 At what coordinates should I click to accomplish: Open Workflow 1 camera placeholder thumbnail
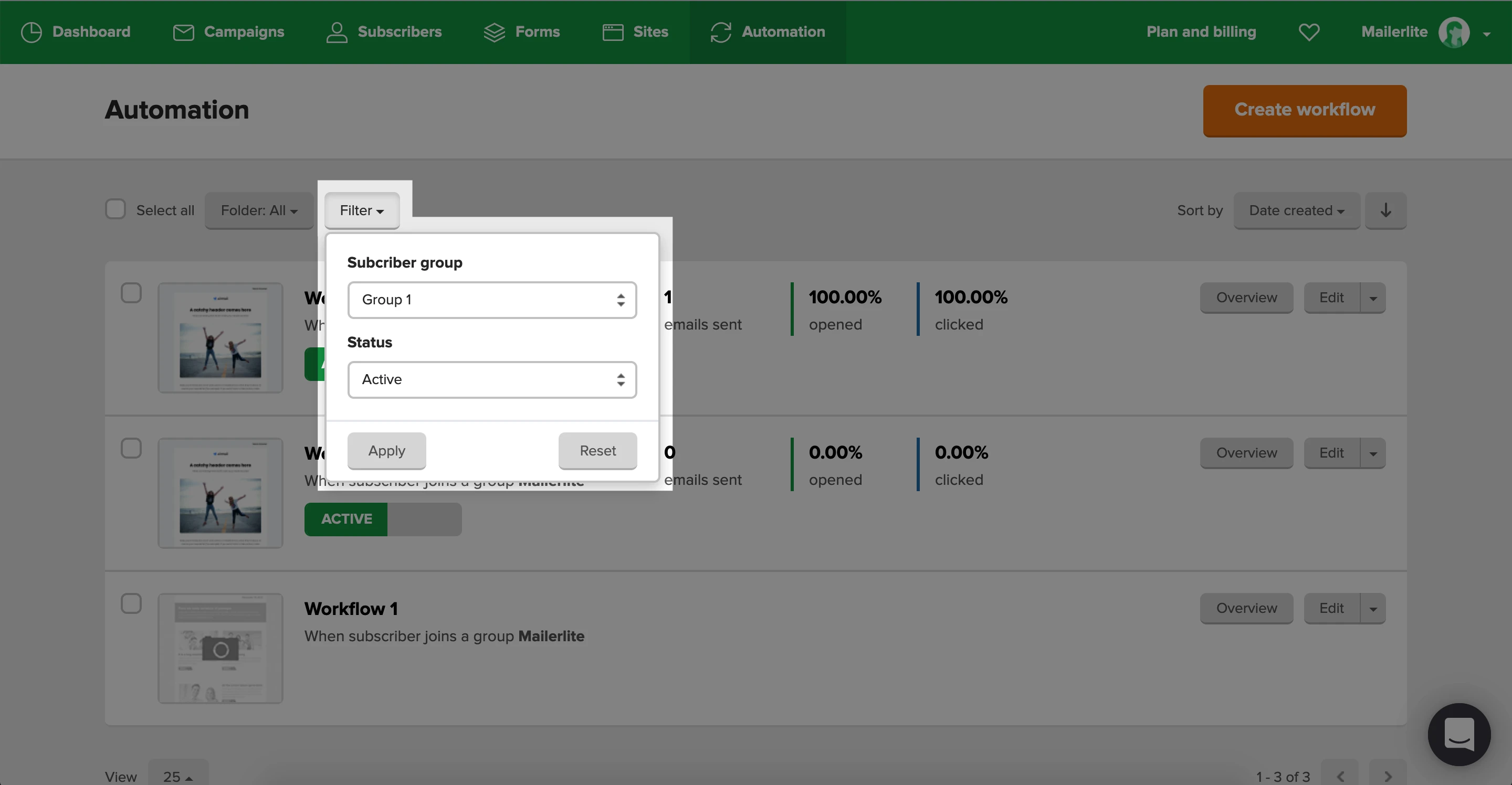pyautogui.click(x=220, y=648)
